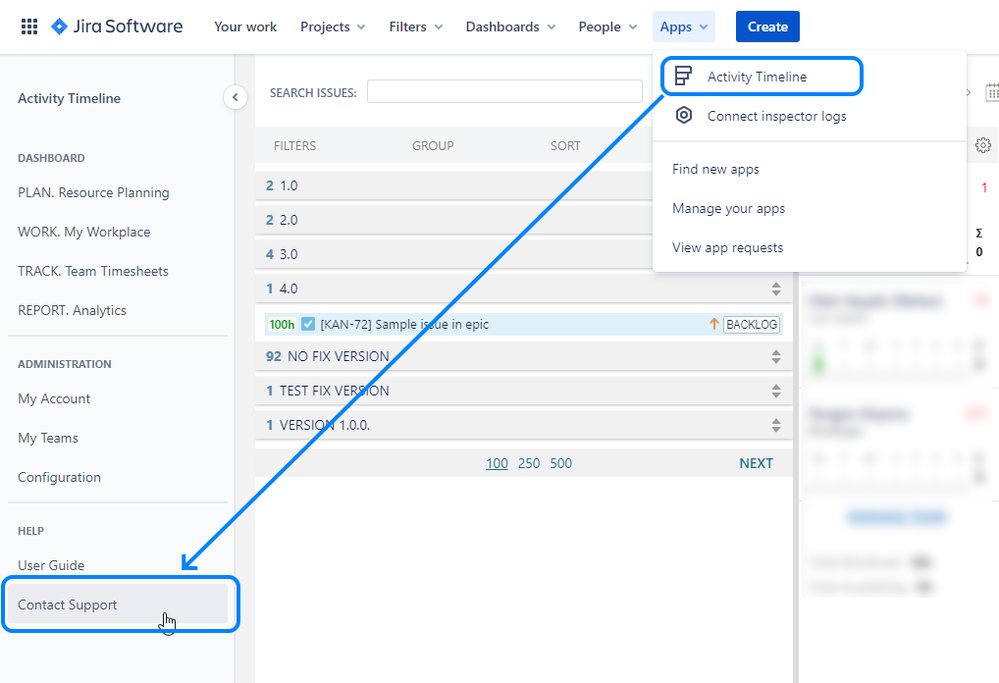
Task: Expand the Projects dropdown
Action: click(x=333, y=27)
